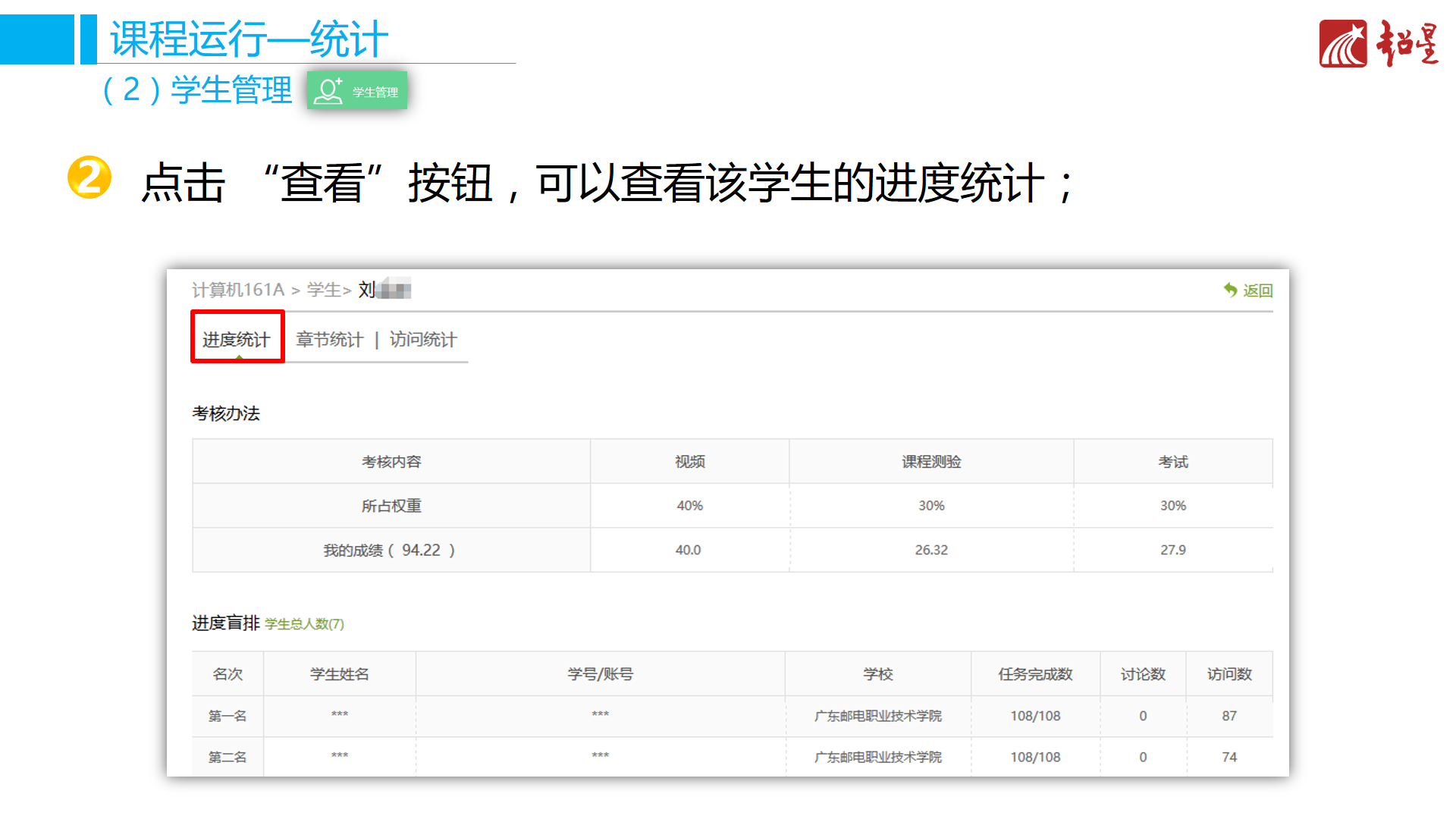Click the 任务完成数 column header
This screenshot has width=1456, height=819.
pos(1034,673)
